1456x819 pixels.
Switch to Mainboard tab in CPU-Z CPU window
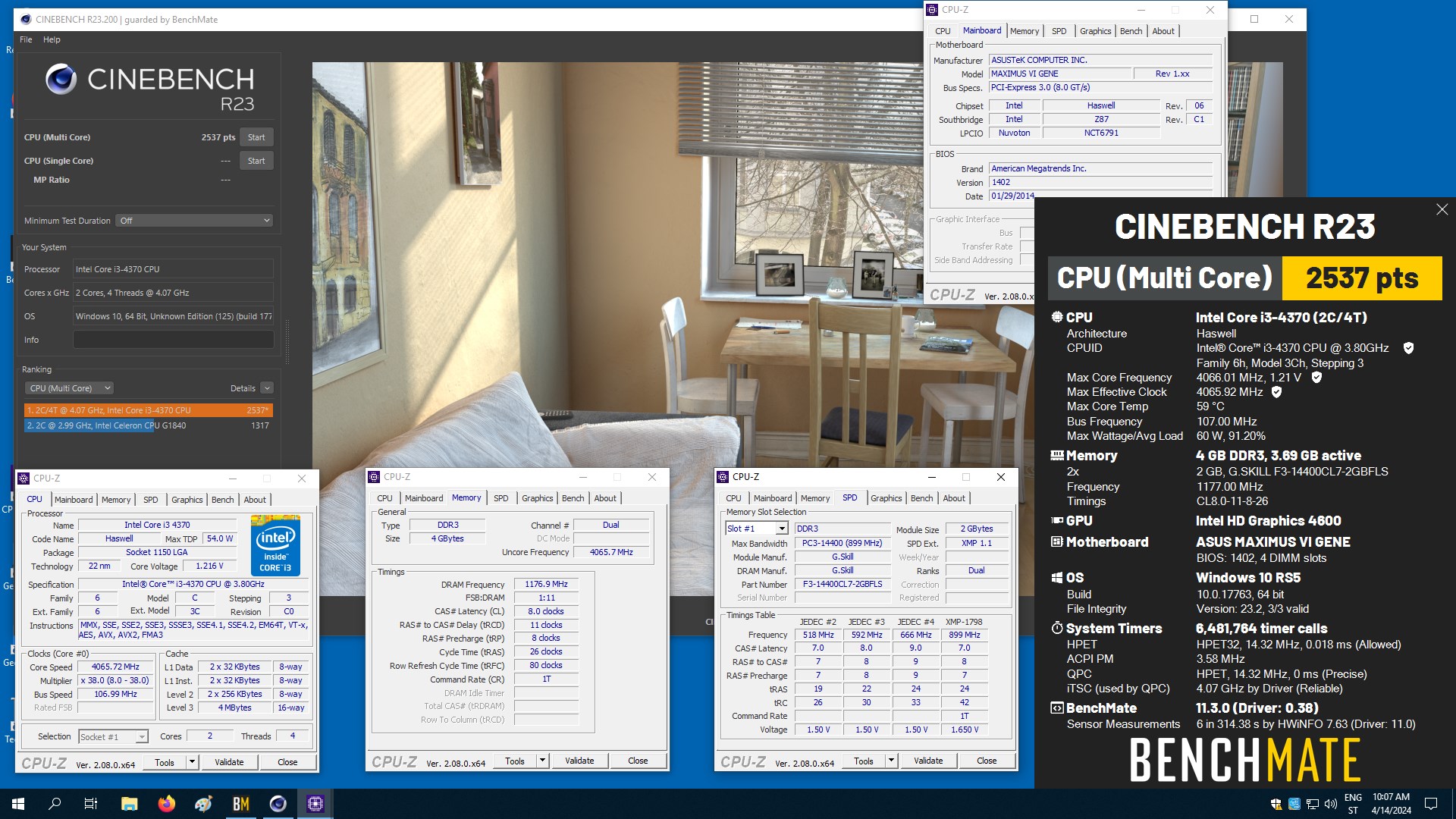[x=74, y=500]
